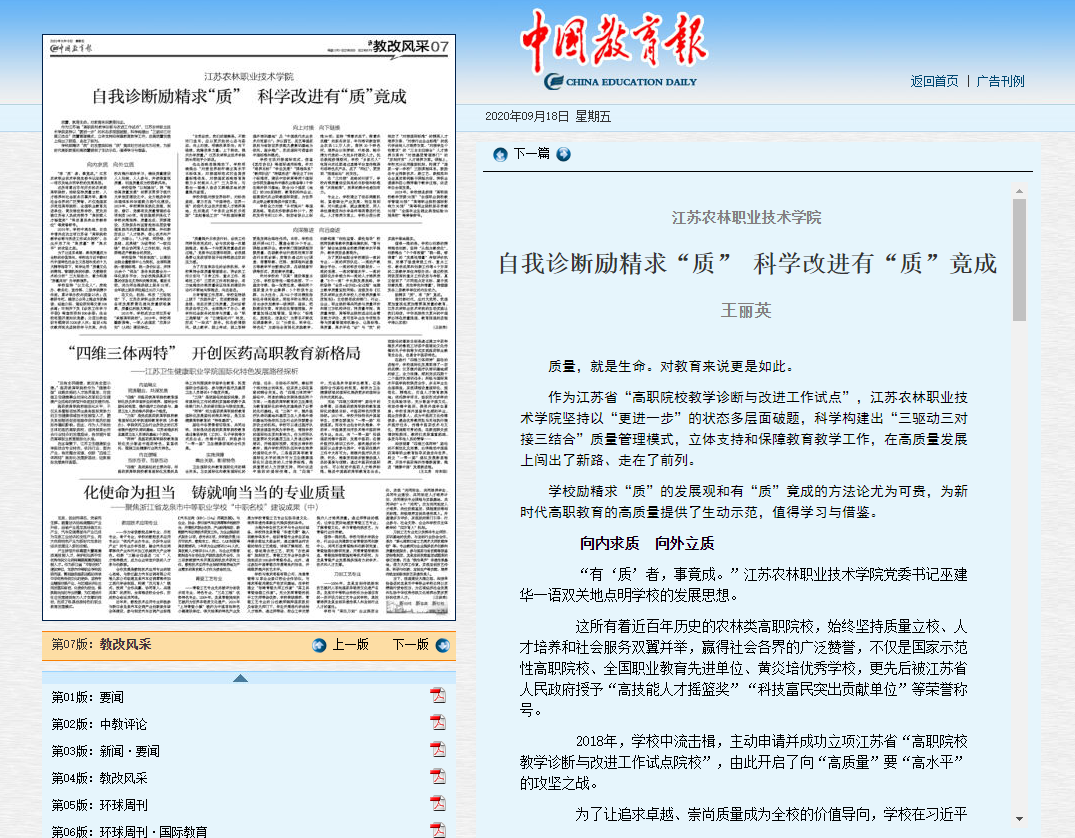The height and width of the screenshot is (838, 1075).
Task: Click the right arrow icon after 下一篇
Action: 564,154
